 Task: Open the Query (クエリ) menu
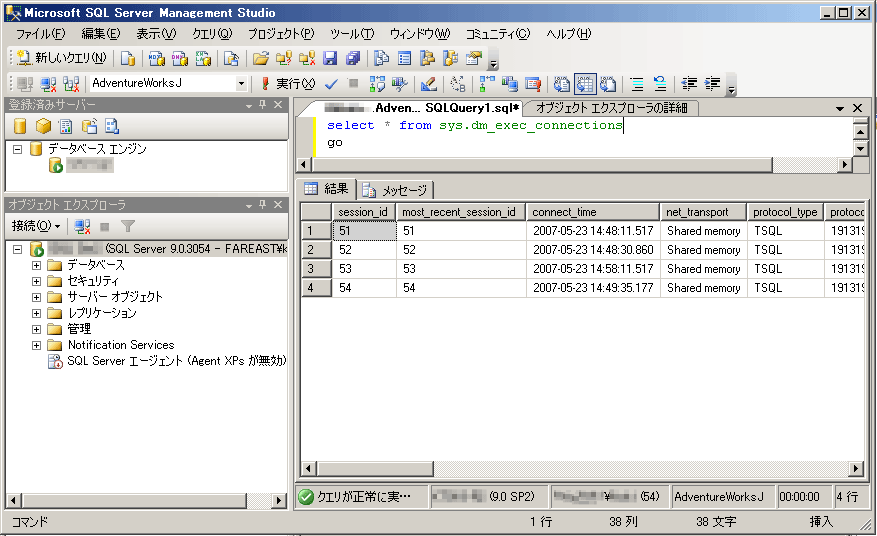(x=212, y=34)
